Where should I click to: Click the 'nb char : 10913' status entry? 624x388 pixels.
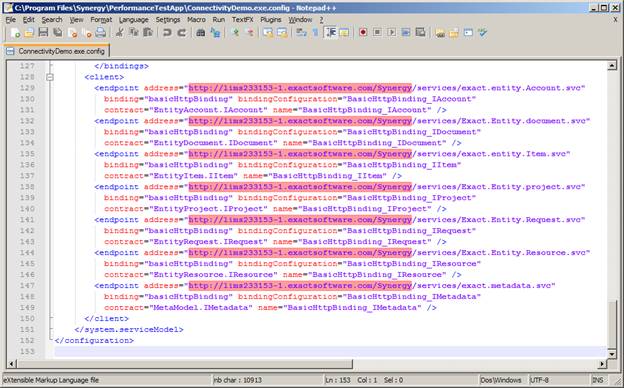[x=238, y=380]
